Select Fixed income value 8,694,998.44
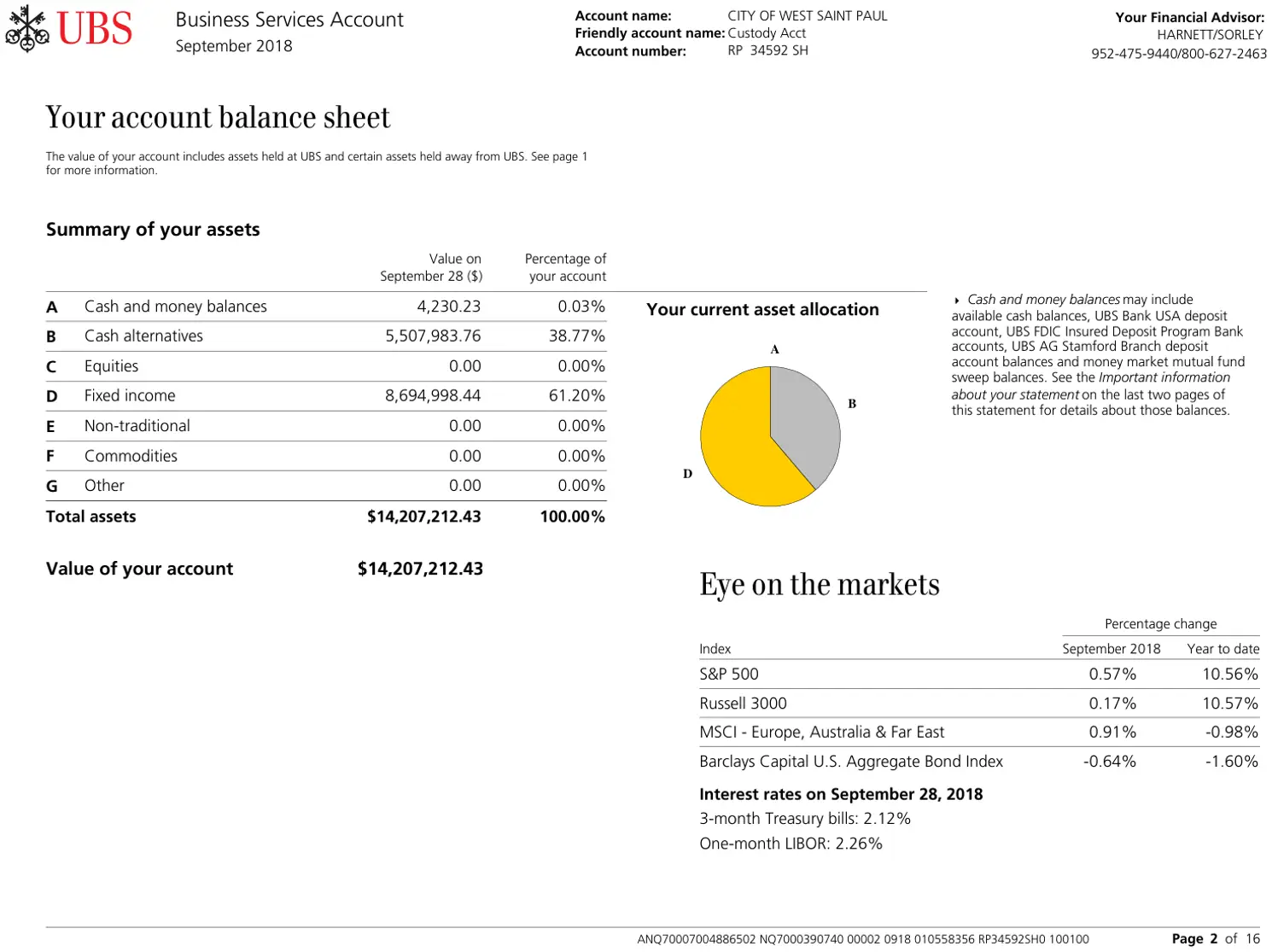 [x=433, y=396]
